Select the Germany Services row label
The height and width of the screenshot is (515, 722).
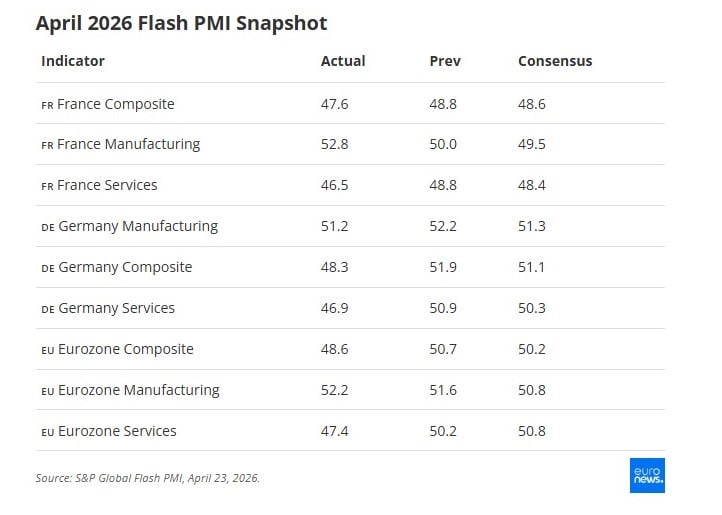point(116,308)
